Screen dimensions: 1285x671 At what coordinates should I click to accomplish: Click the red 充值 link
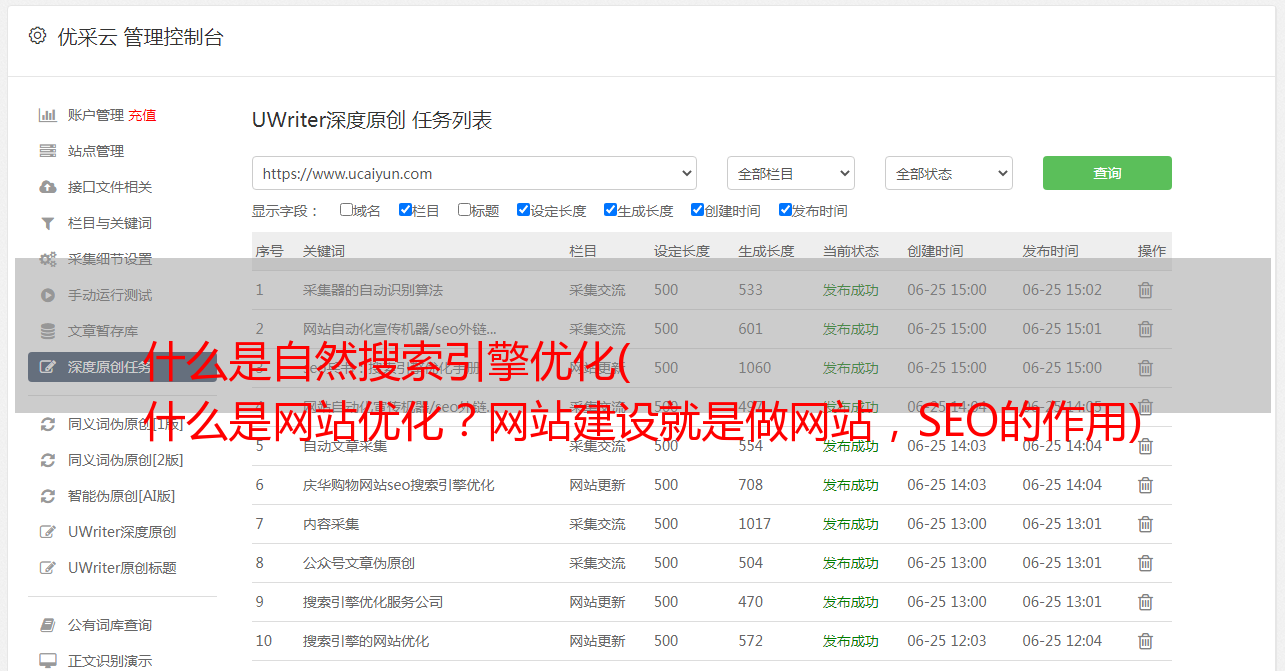142,115
